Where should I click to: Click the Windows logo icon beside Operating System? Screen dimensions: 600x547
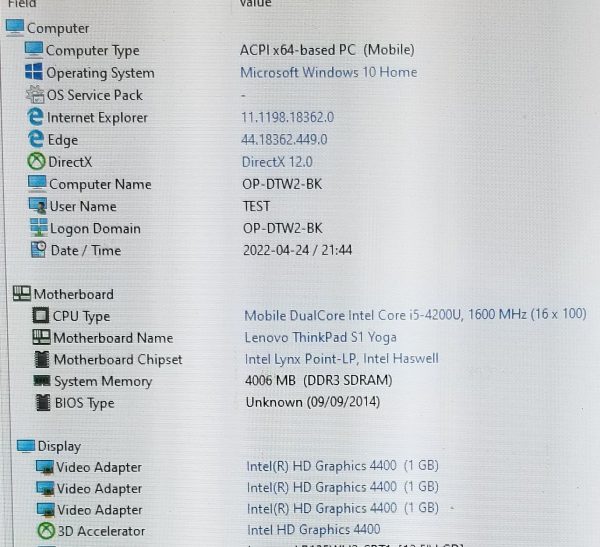click(33, 72)
